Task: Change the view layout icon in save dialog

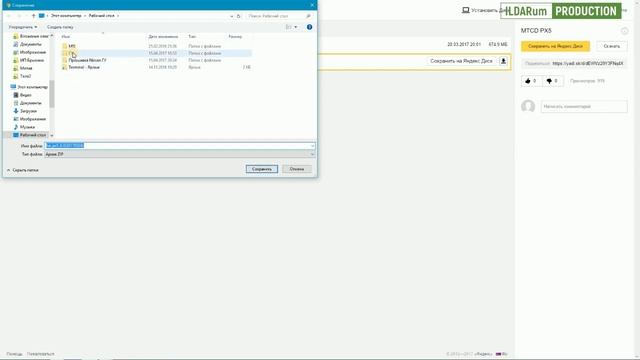Action: click(289, 27)
